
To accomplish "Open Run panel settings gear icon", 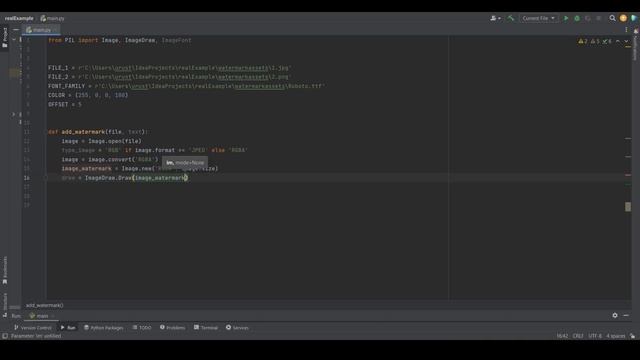I will tap(615, 316).
